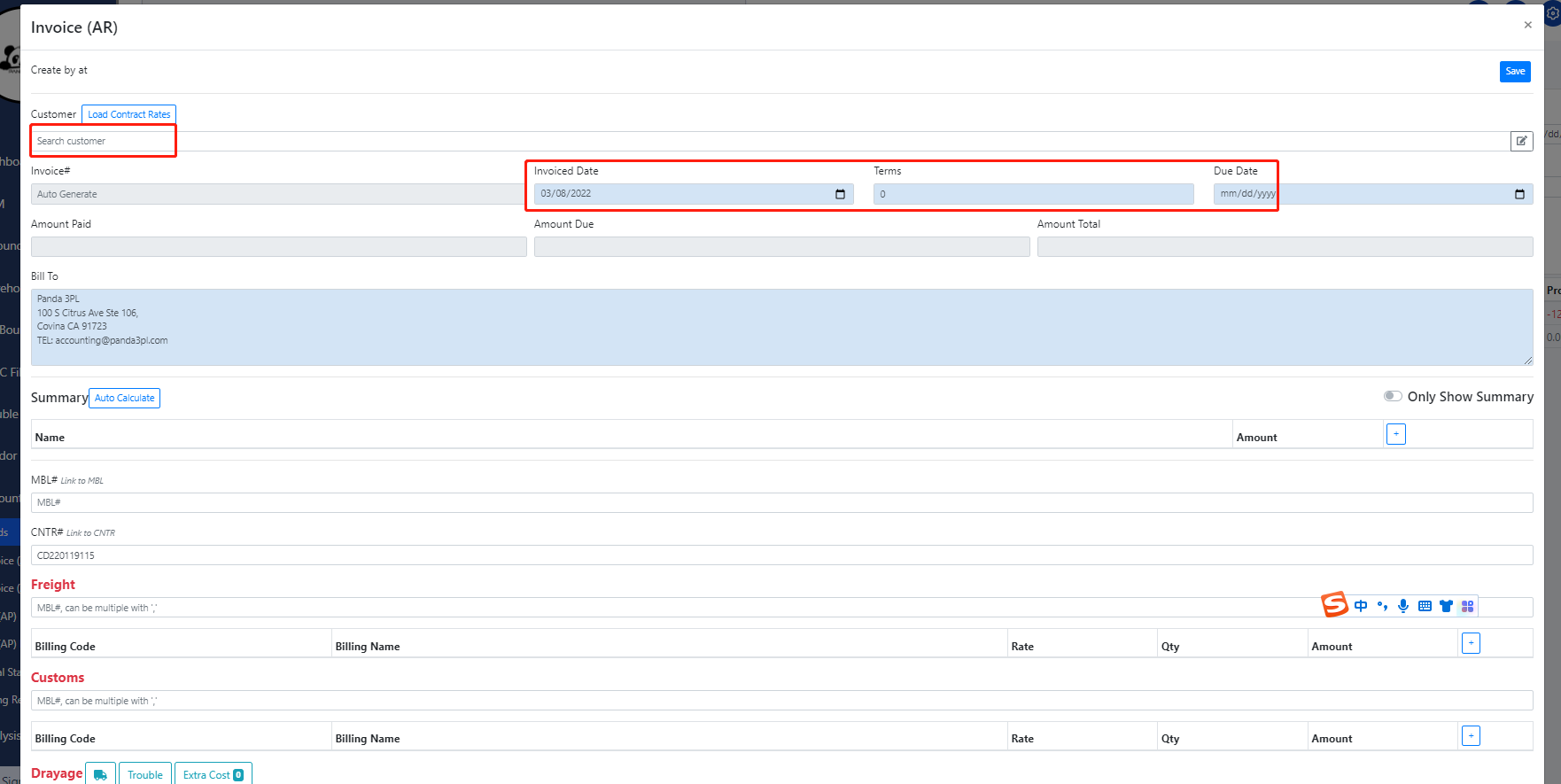
Task: Open the Due Date calendar picker
Action: [1519, 194]
